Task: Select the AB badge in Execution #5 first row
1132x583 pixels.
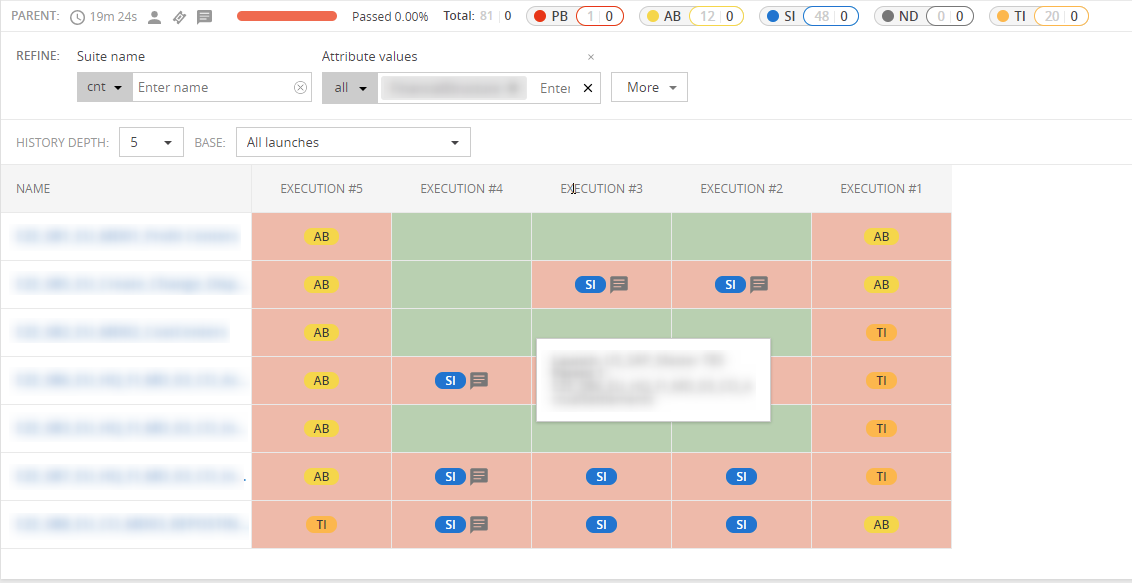Action: 321,237
